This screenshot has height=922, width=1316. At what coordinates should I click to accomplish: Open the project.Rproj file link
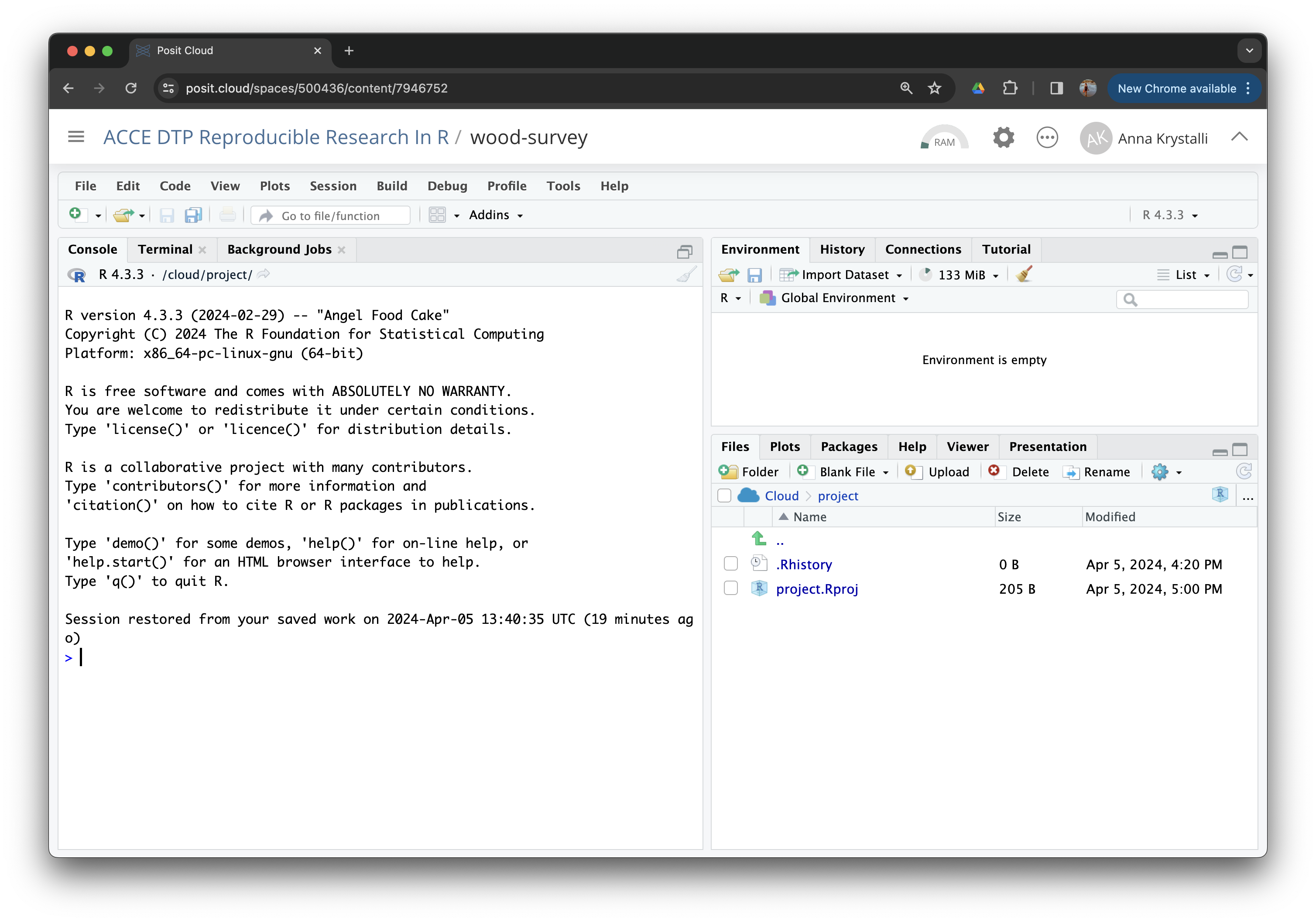click(x=817, y=589)
